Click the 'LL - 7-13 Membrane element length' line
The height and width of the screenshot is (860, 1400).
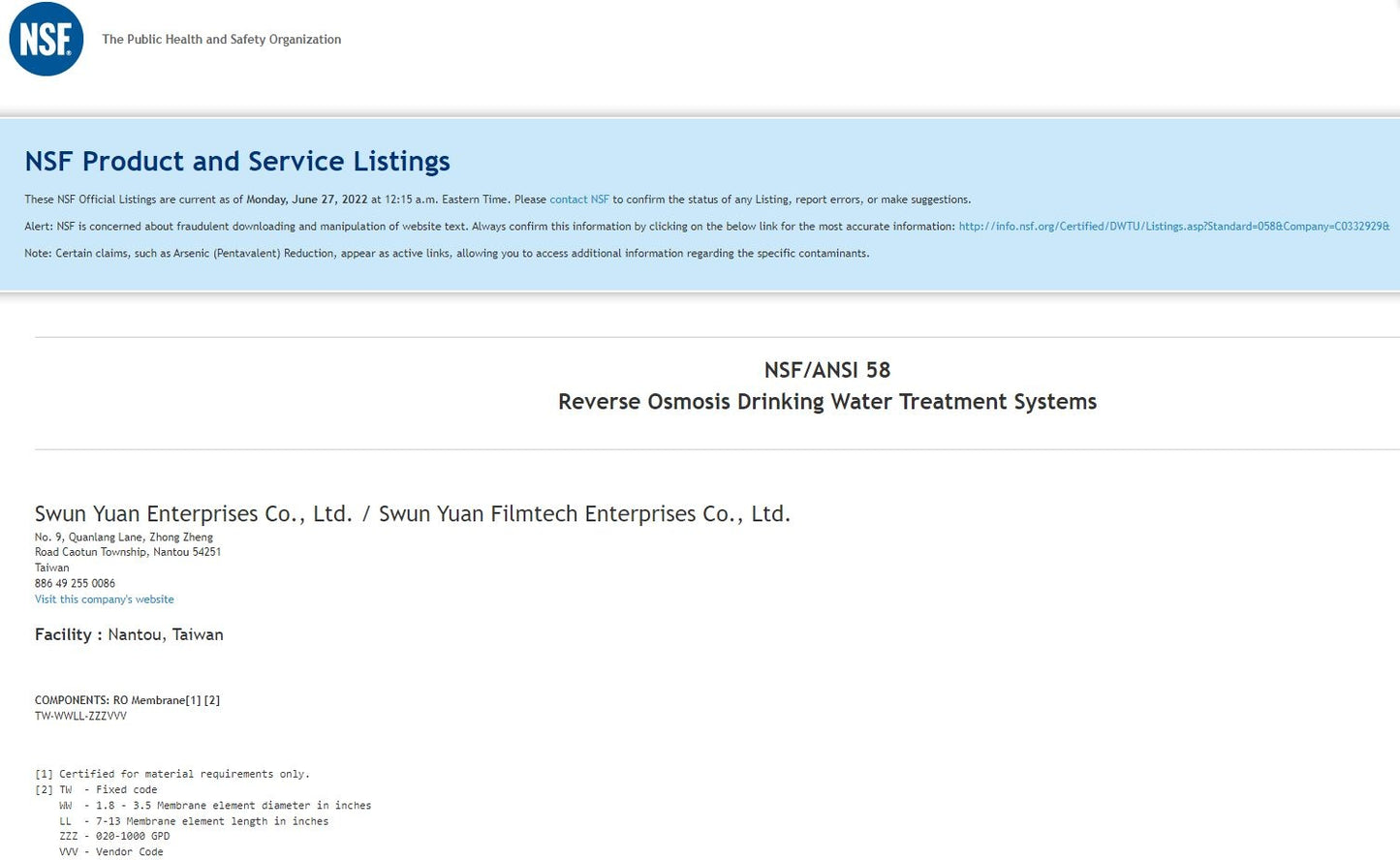[194, 821]
